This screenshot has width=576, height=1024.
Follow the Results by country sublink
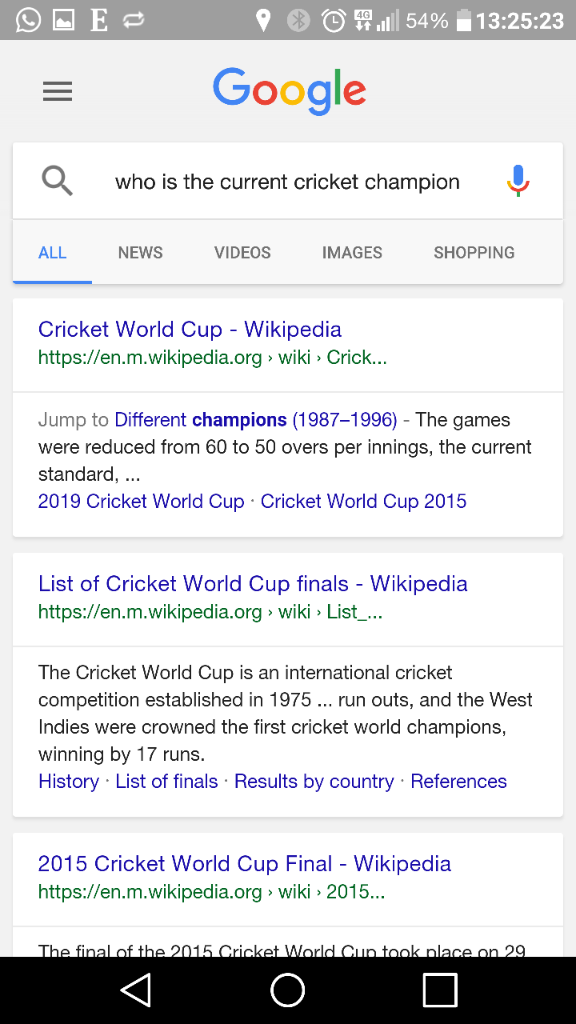point(314,781)
